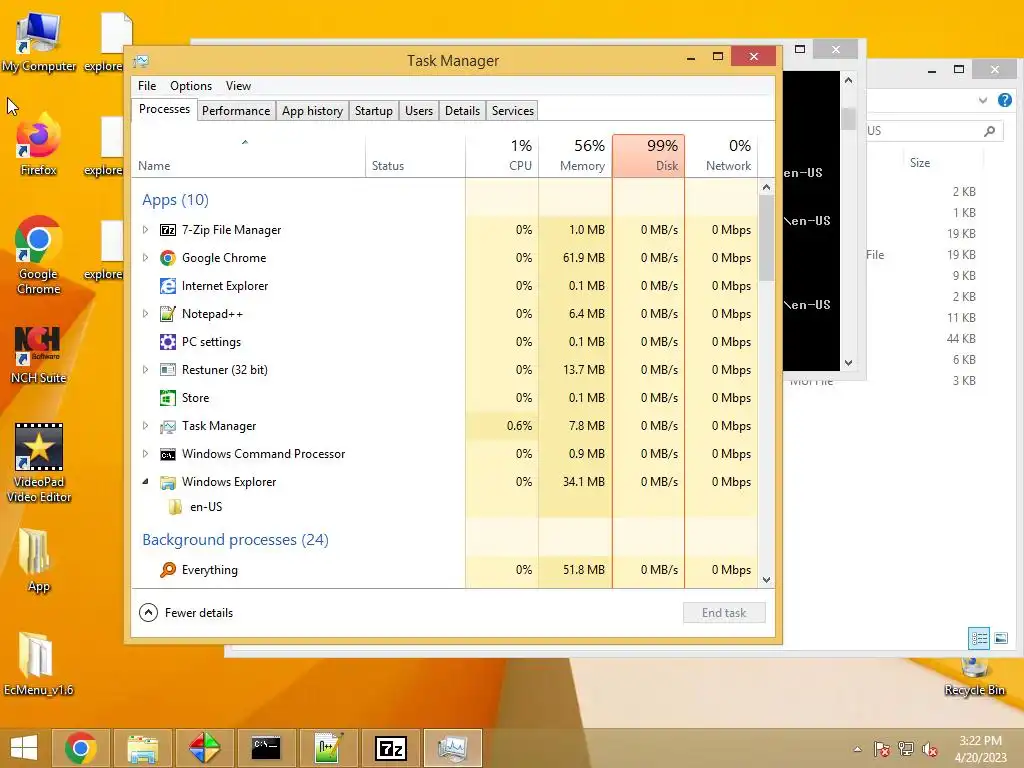Click the muted volume tray icon
Screen dimensions: 1024x768
click(929, 749)
